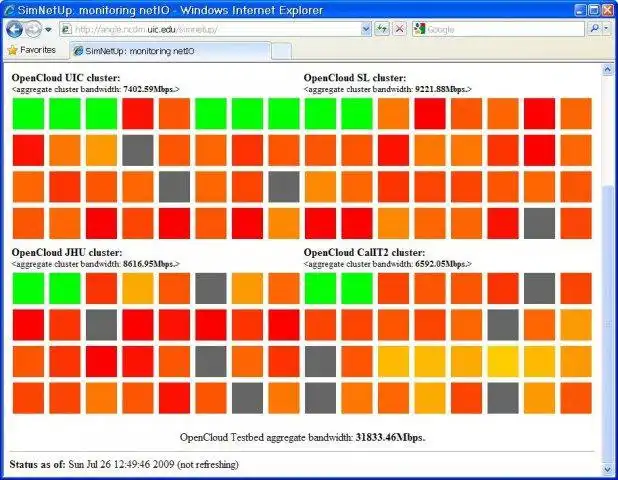Click the Google icon in search box
Image resolution: width=618 pixels, height=480 pixels.
419,29
